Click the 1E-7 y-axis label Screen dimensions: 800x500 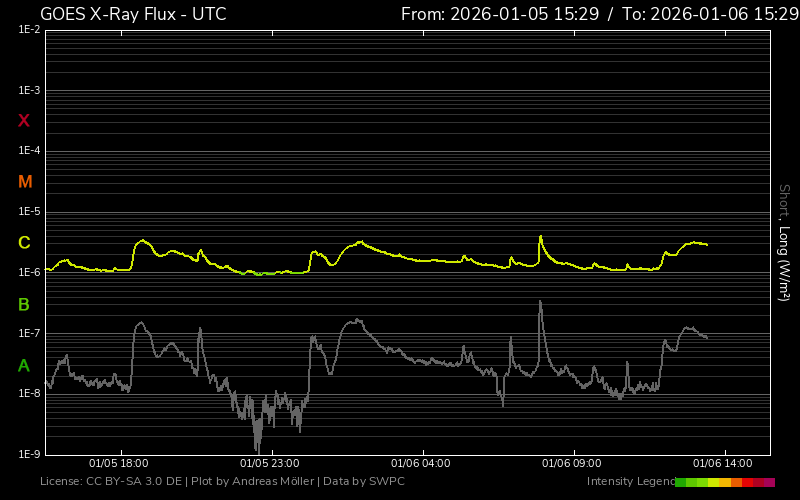pyautogui.click(x=29, y=333)
